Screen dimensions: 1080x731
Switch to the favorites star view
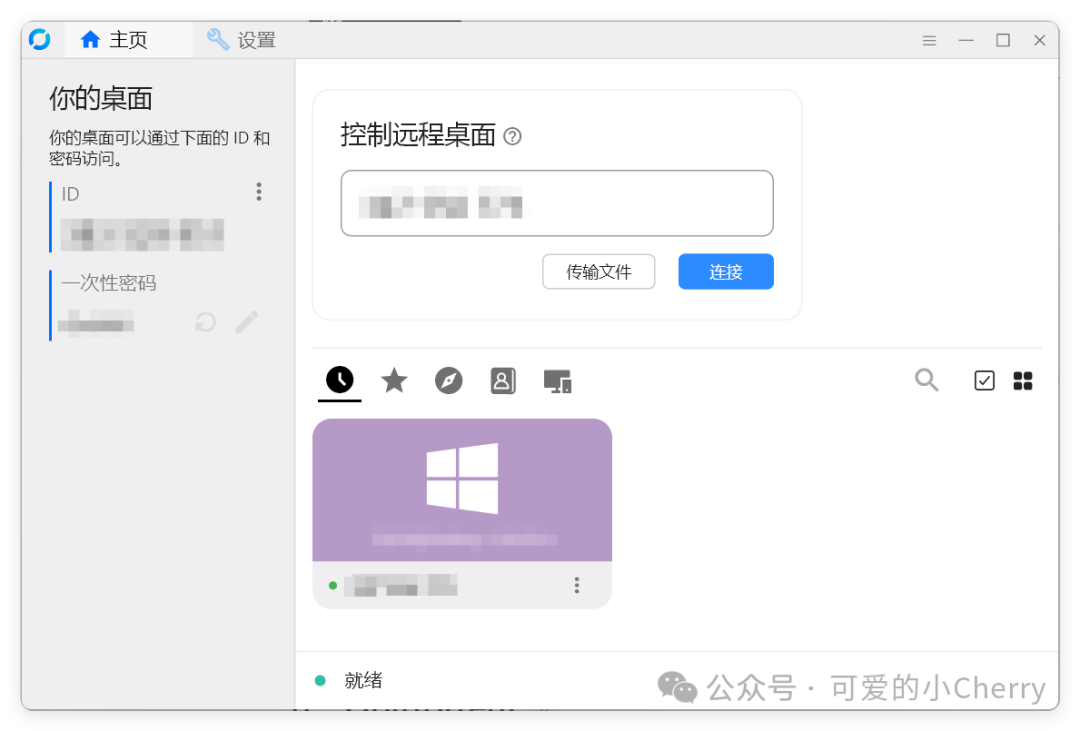(394, 381)
